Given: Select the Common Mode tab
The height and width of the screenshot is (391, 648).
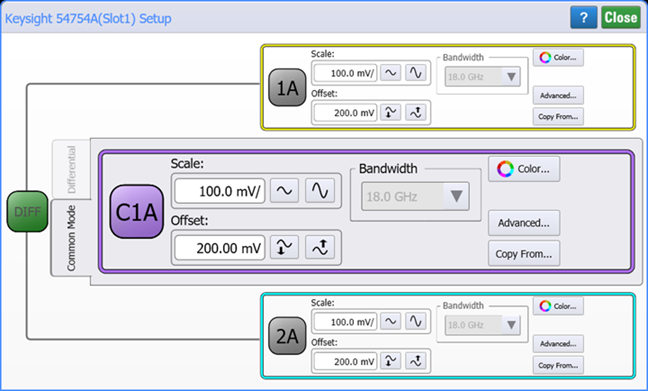Looking at the screenshot, I should (71, 238).
